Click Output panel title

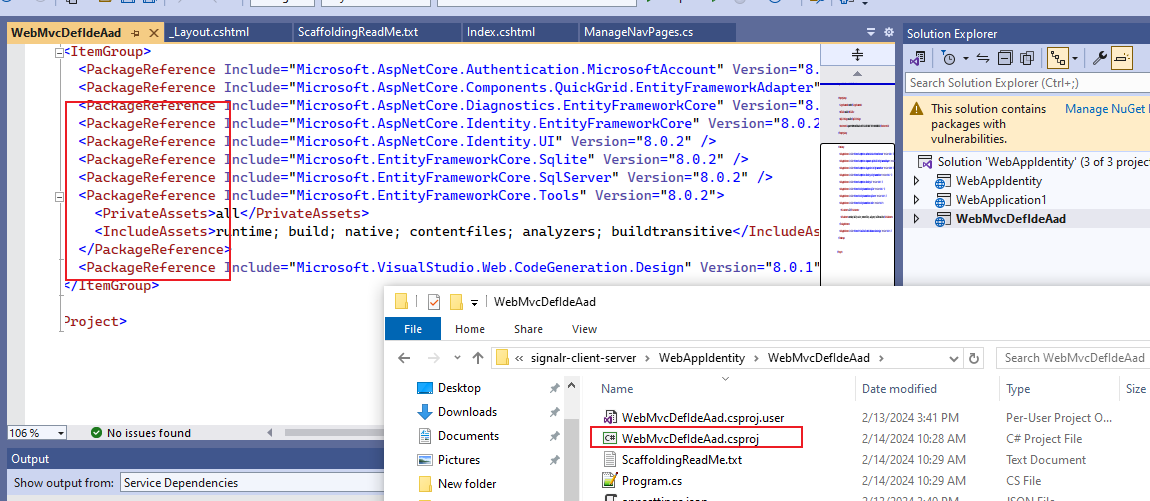click(x=32, y=458)
